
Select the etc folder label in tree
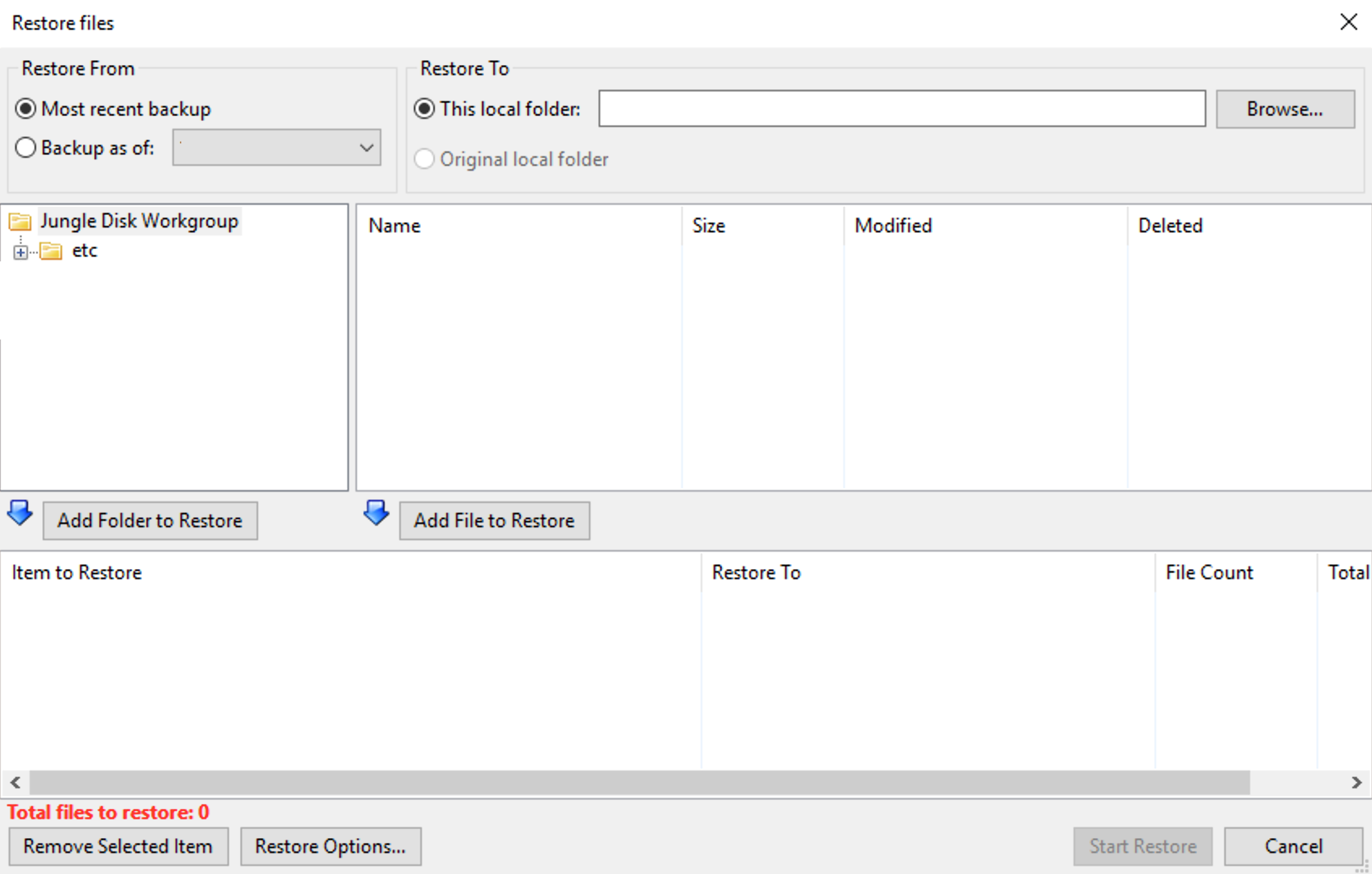click(84, 250)
